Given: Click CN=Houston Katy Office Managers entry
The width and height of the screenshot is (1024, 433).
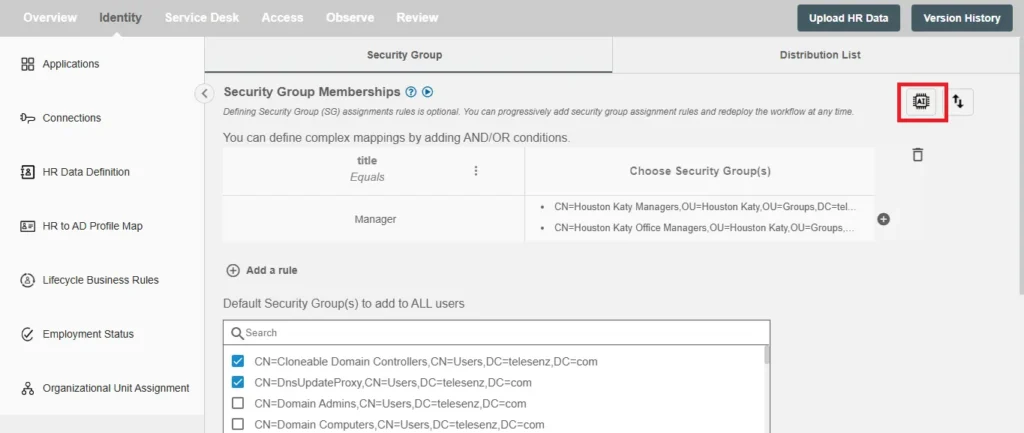Looking at the screenshot, I should tap(705, 229).
